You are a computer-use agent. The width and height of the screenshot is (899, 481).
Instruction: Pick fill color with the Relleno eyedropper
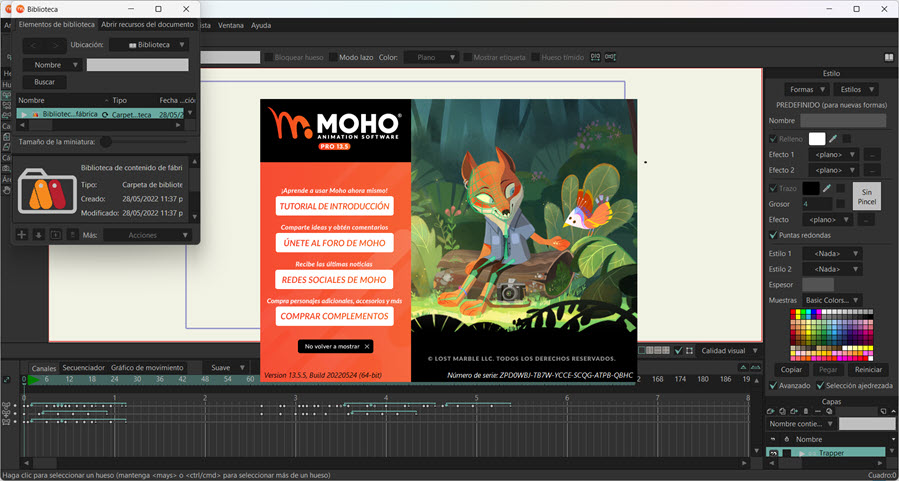pos(833,139)
